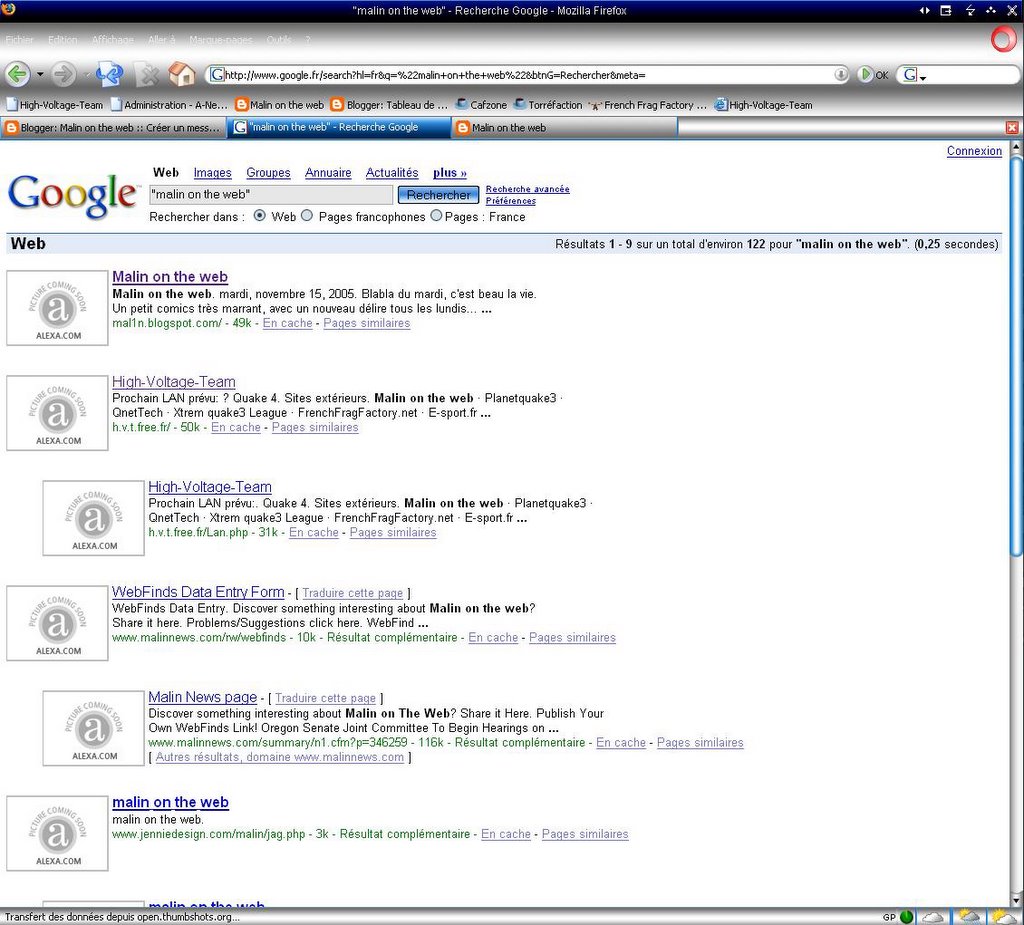Open the Torréfaction bookmark
Image resolution: width=1024 pixels, height=925 pixels.
click(547, 105)
